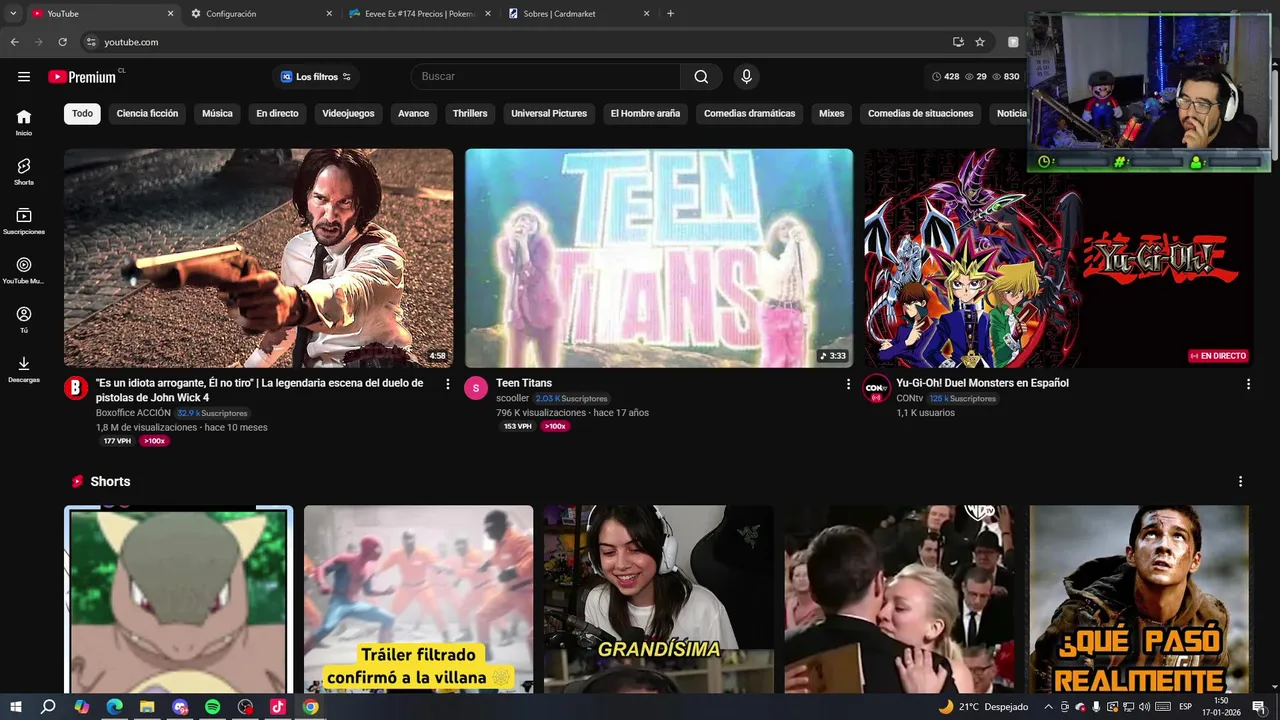Select the Comedias de situaciones chip
This screenshot has width=1280, height=720.
(x=920, y=113)
